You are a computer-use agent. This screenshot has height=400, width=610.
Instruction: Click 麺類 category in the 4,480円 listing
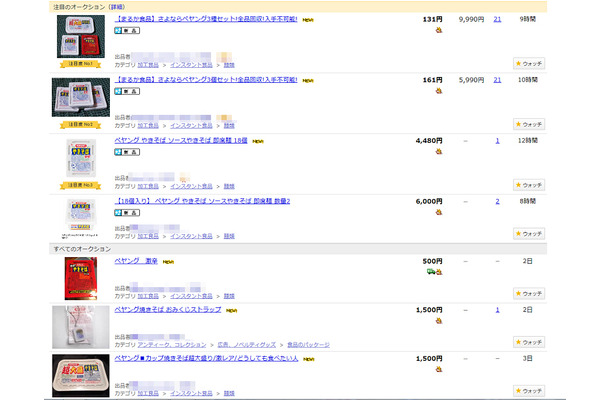pyautogui.click(x=229, y=186)
